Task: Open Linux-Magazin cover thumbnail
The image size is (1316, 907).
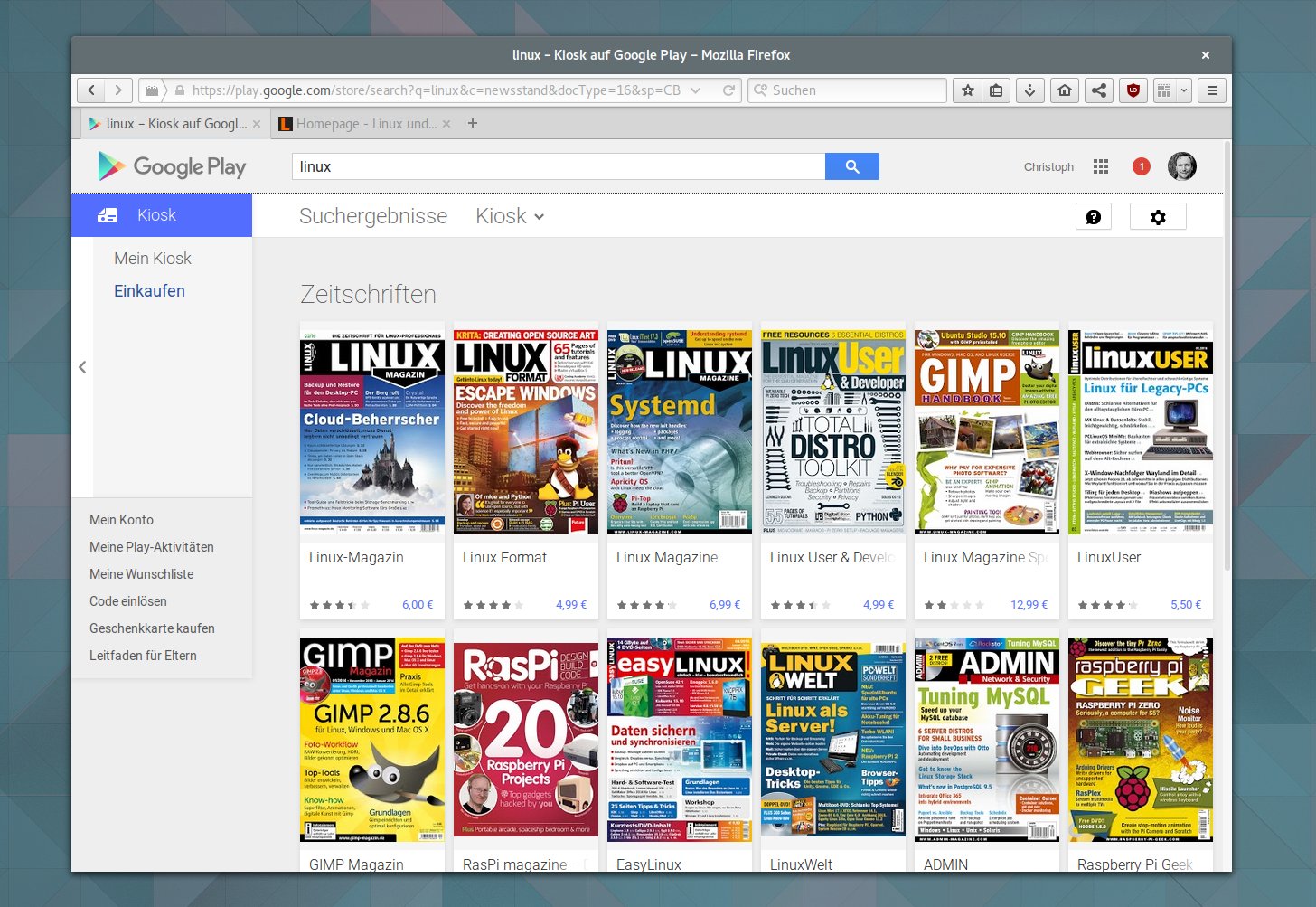Action: pyautogui.click(x=372, y=431)
